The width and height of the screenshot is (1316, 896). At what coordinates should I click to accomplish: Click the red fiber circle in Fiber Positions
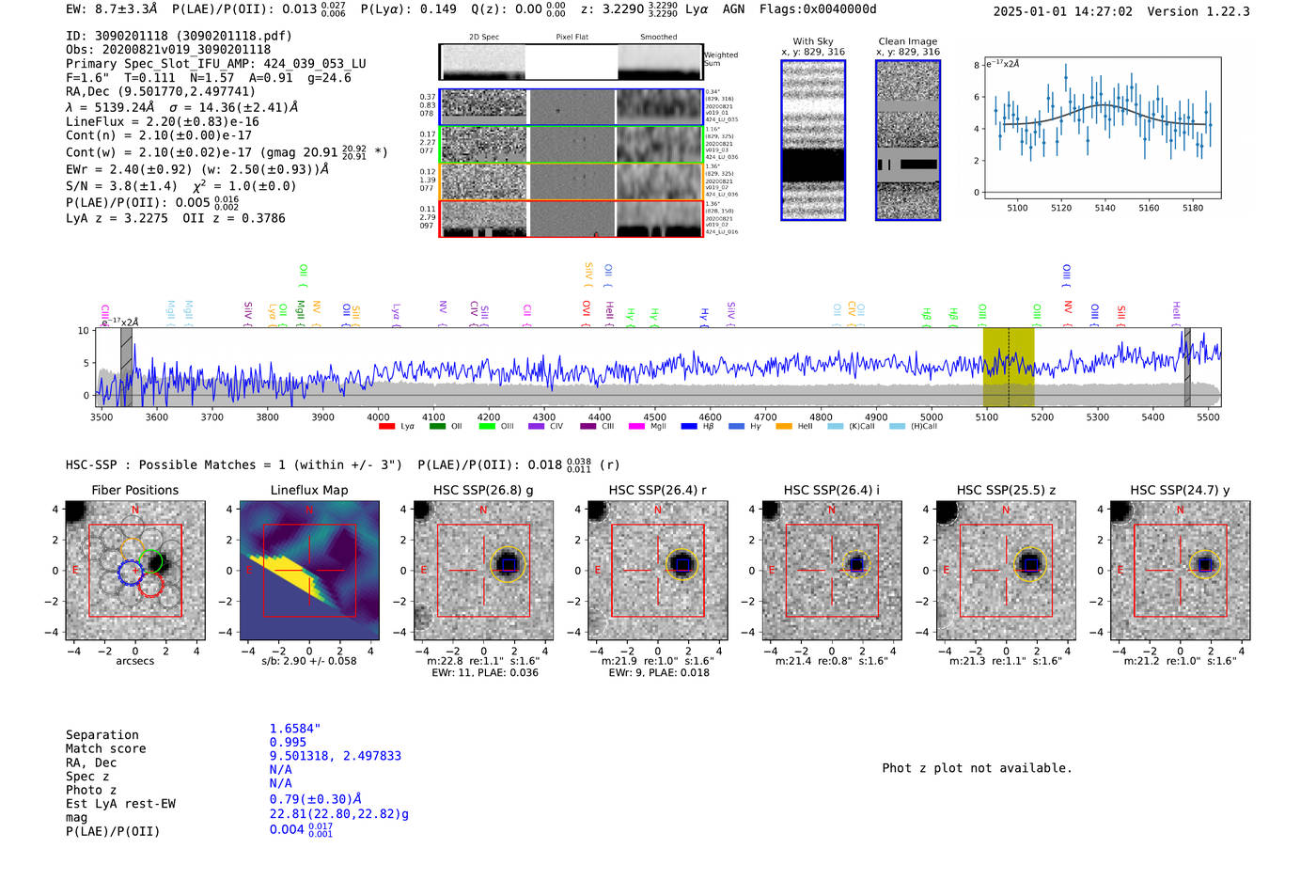(150, 586)
